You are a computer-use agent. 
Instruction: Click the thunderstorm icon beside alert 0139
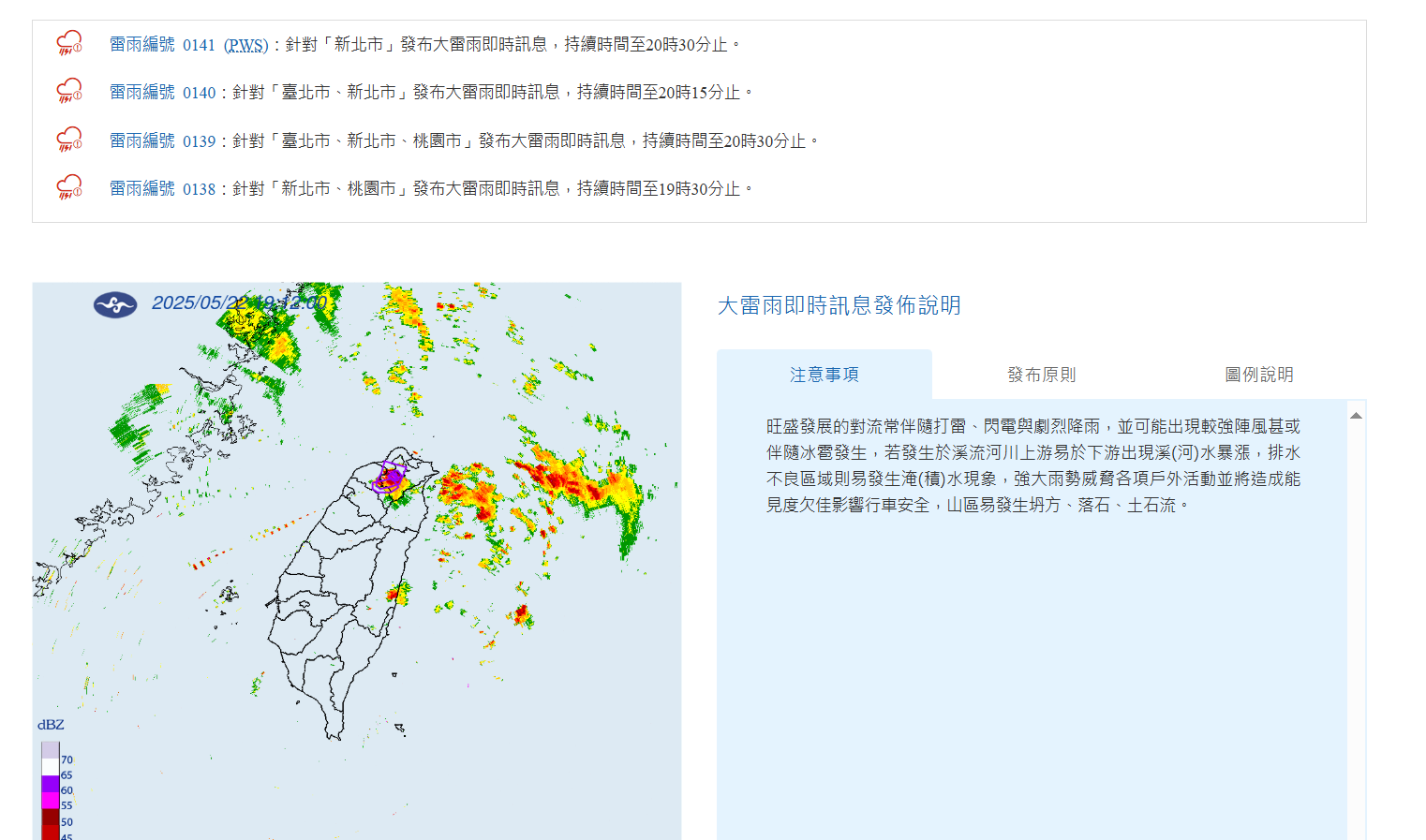pyautogui.click(x=69, y=140)
